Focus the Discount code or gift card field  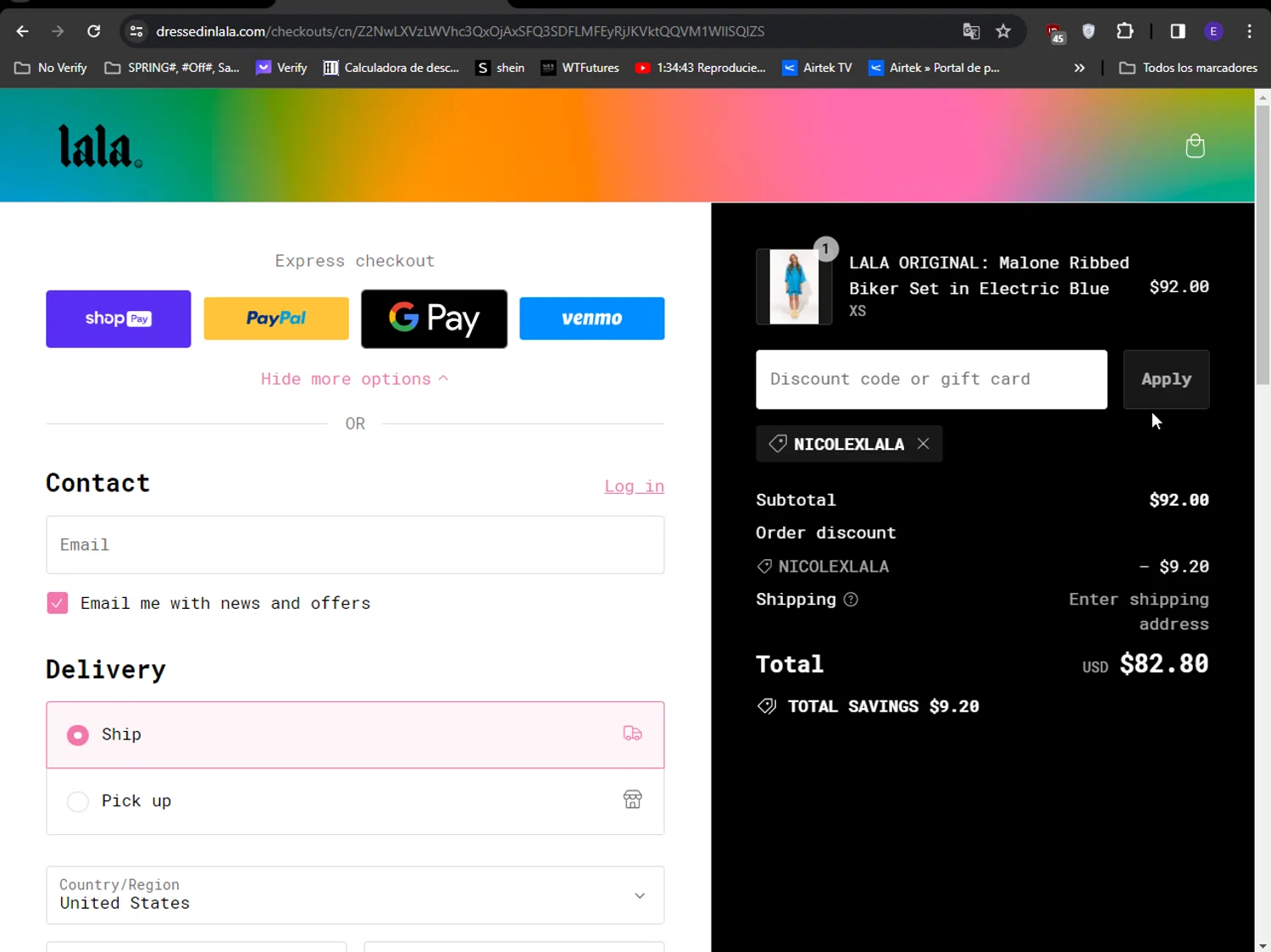931,379
